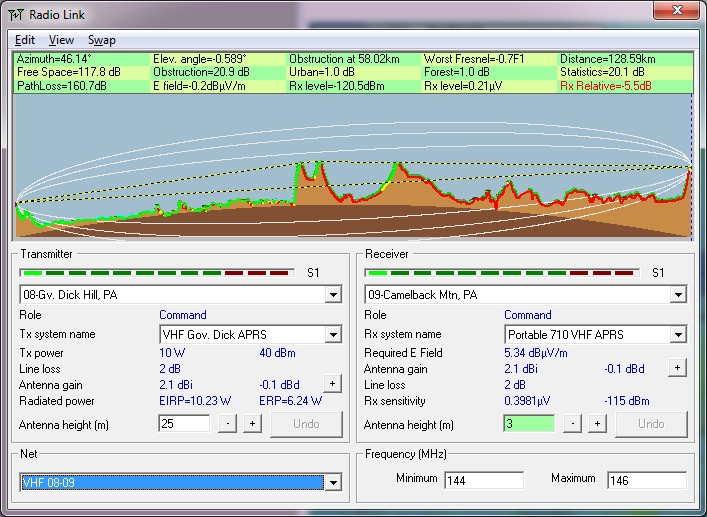
Task: Click the Rx level=0.21µV readout
Action: coord(463,86)
